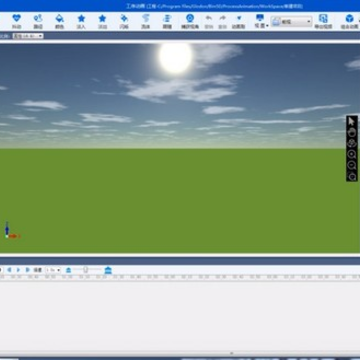Capture the current camera viewpoint
The width and height of the screenshot is (360, 360).
[190, 21]
